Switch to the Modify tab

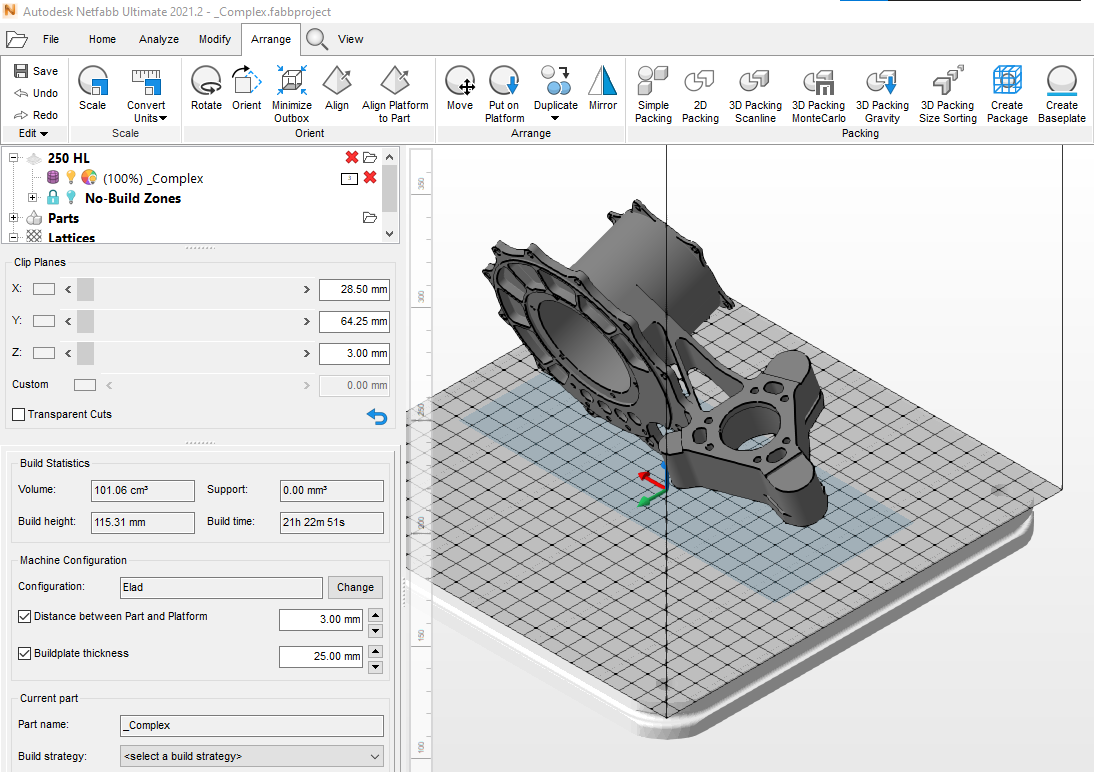click(215, 39)
